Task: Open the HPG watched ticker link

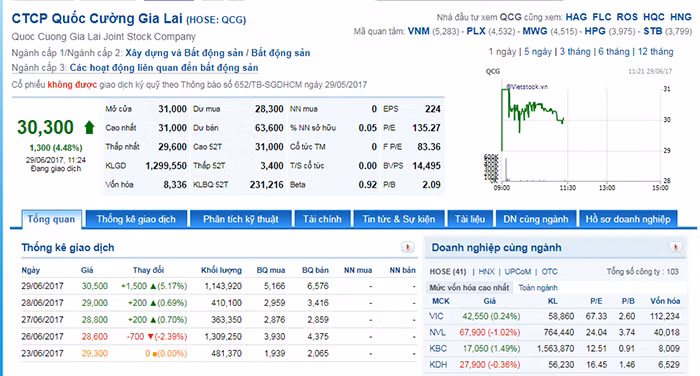Action: click(x=595, y=31)
